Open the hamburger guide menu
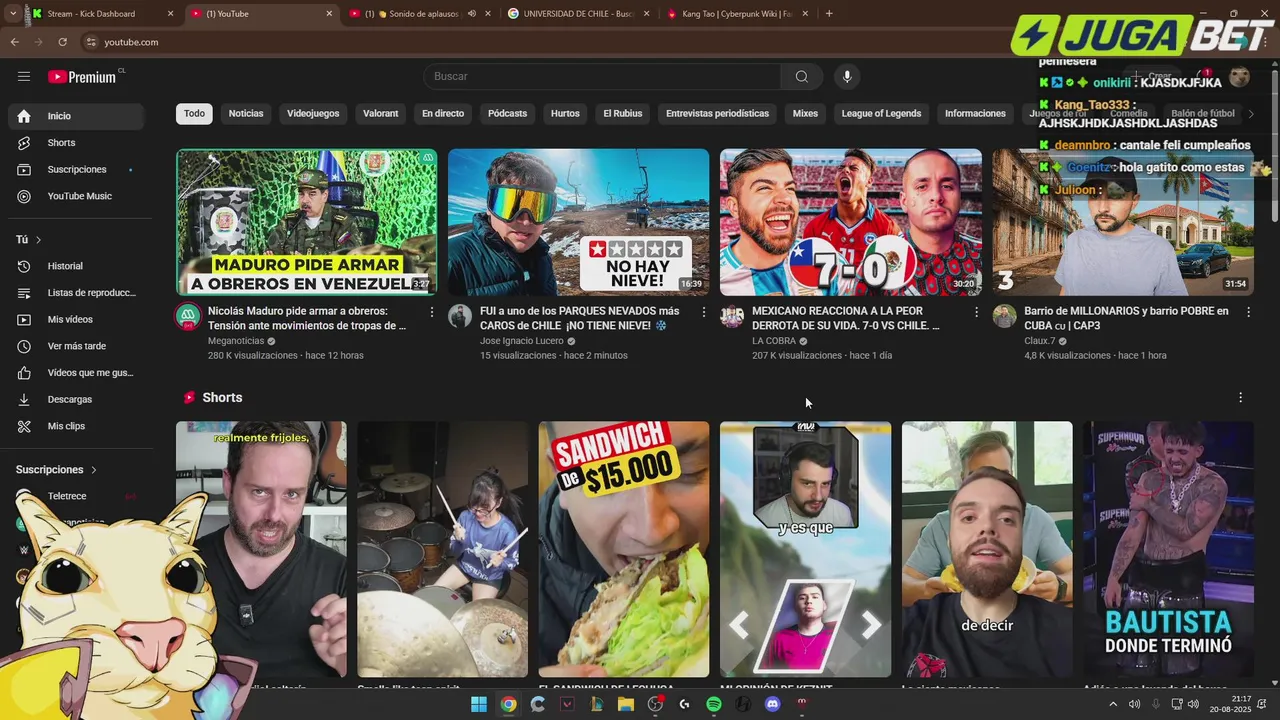Viewport: 1280px width, 720px height. 24,76
